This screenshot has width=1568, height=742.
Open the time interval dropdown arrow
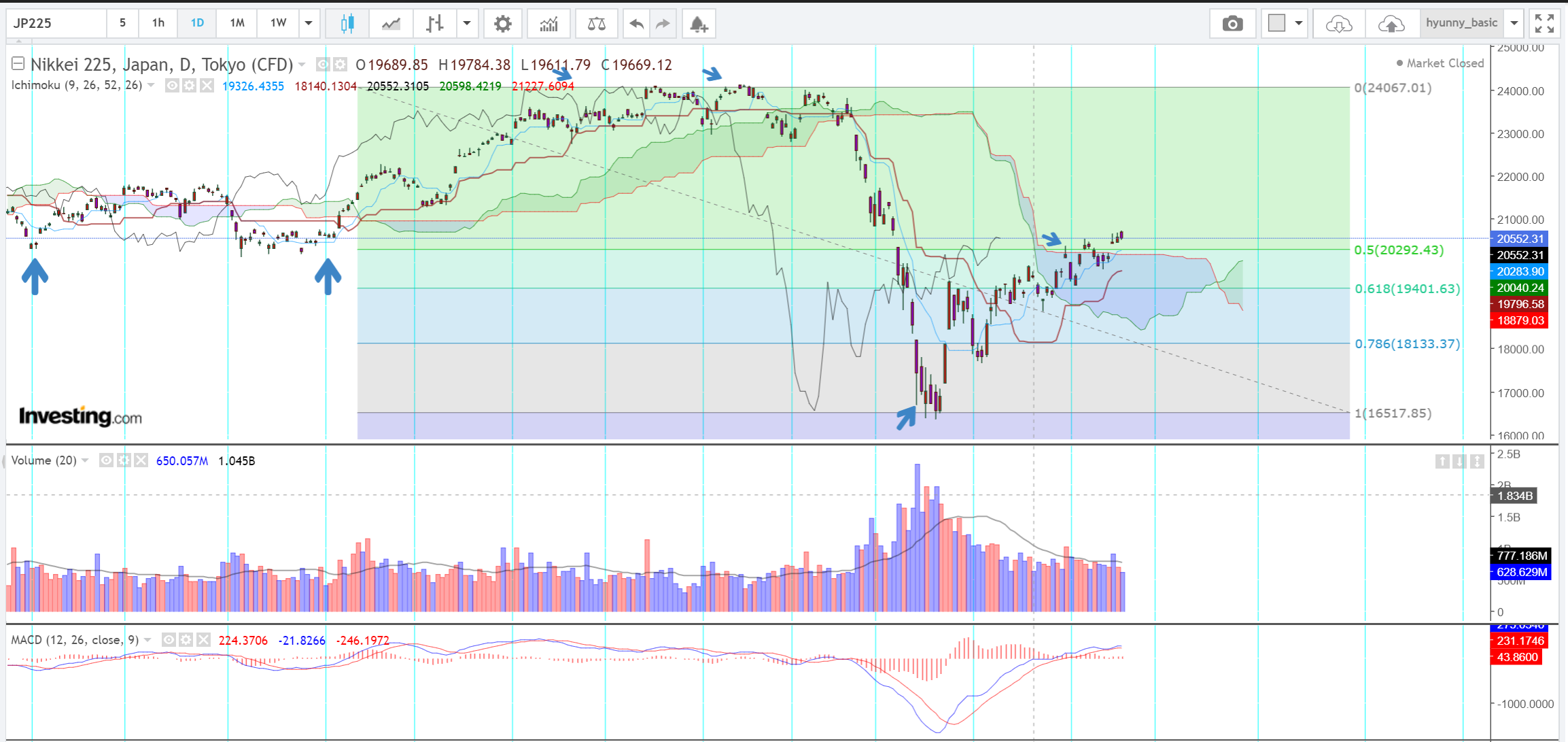(309, 23)
